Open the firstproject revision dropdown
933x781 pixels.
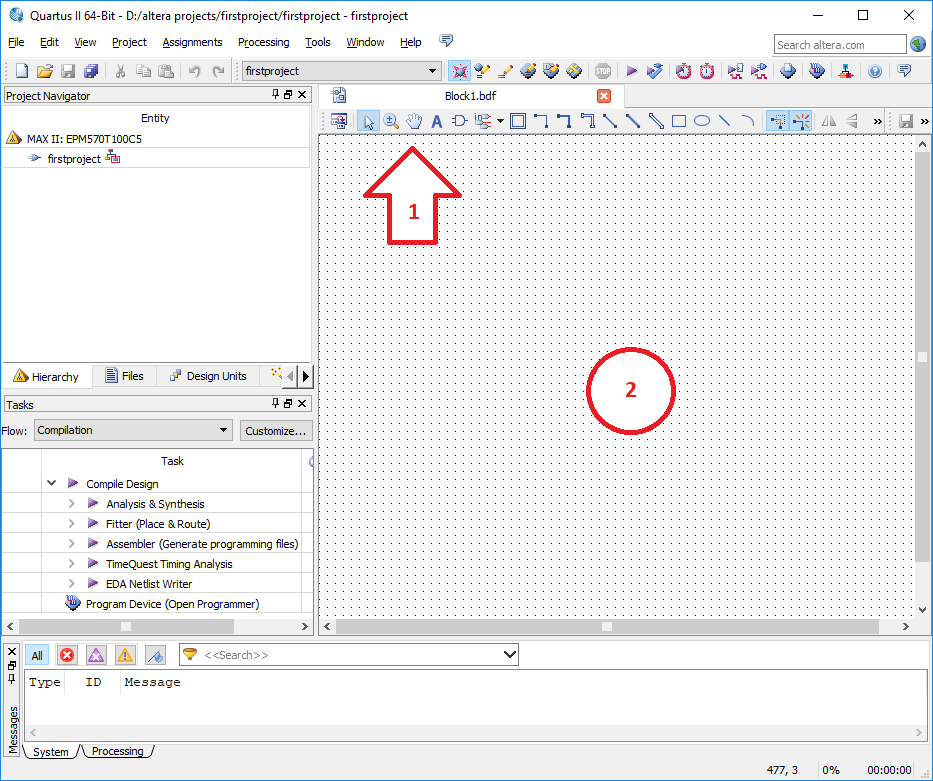tap(433, 71)
